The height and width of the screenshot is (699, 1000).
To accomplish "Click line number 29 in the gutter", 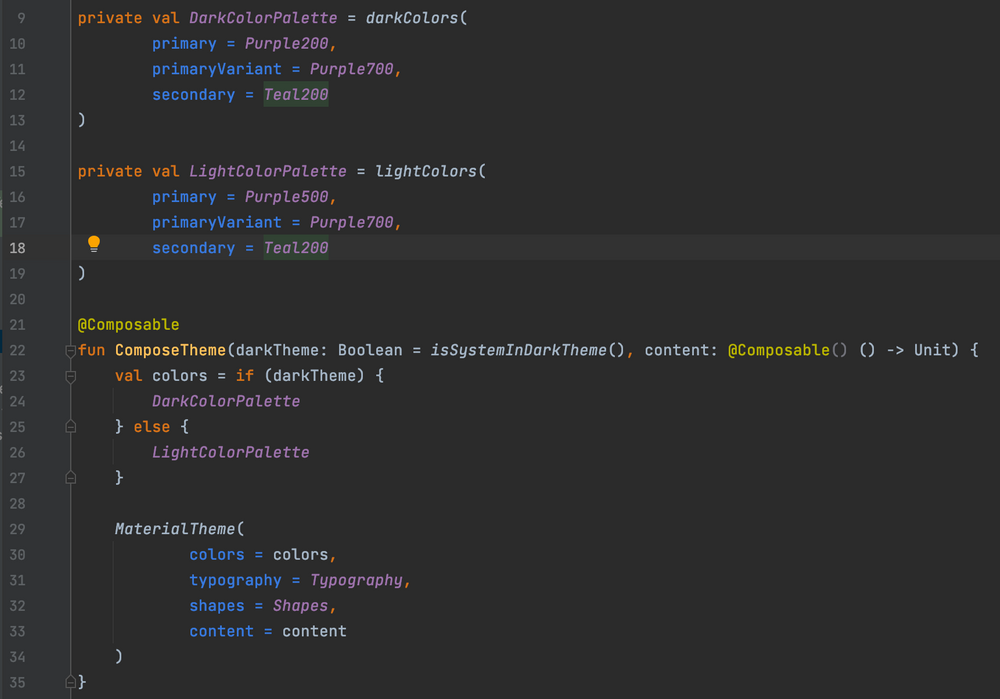I will coord(17,529).
